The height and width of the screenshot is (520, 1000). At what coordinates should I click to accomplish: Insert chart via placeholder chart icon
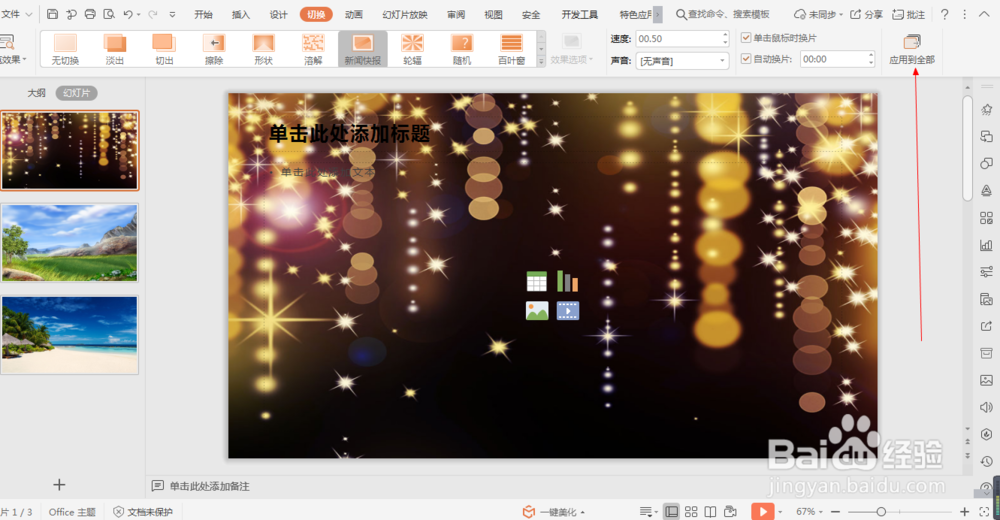tap(567, 281)
